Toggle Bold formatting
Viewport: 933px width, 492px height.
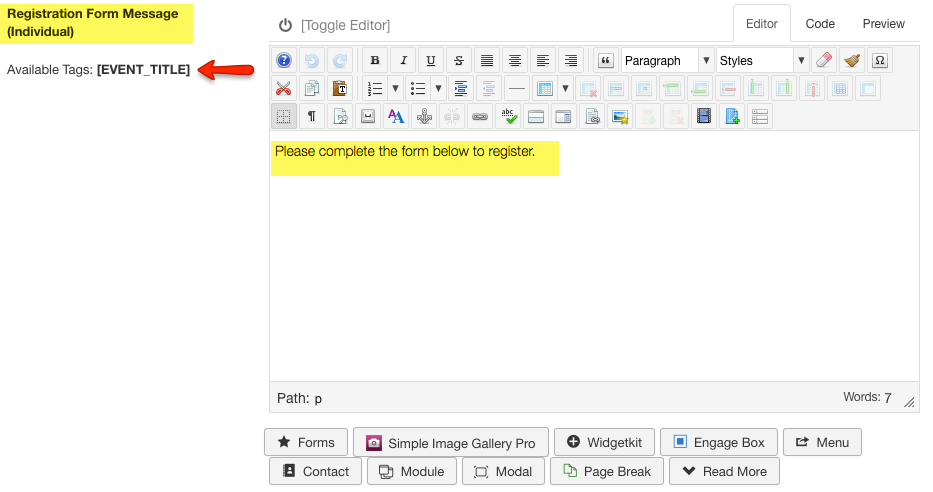(x=375, y=60)
